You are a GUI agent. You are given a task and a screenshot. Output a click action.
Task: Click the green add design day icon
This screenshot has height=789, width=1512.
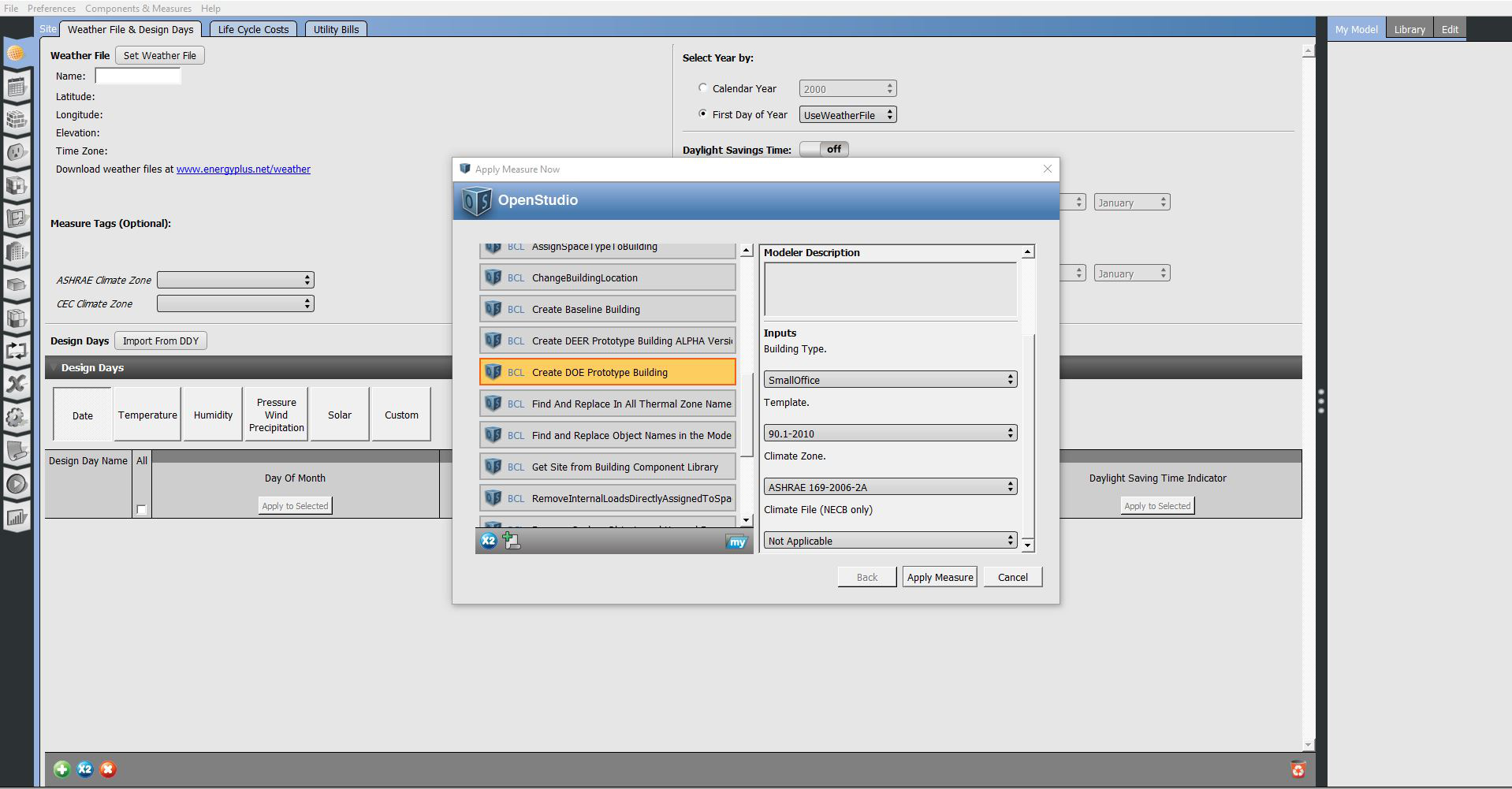pos(61,769)
